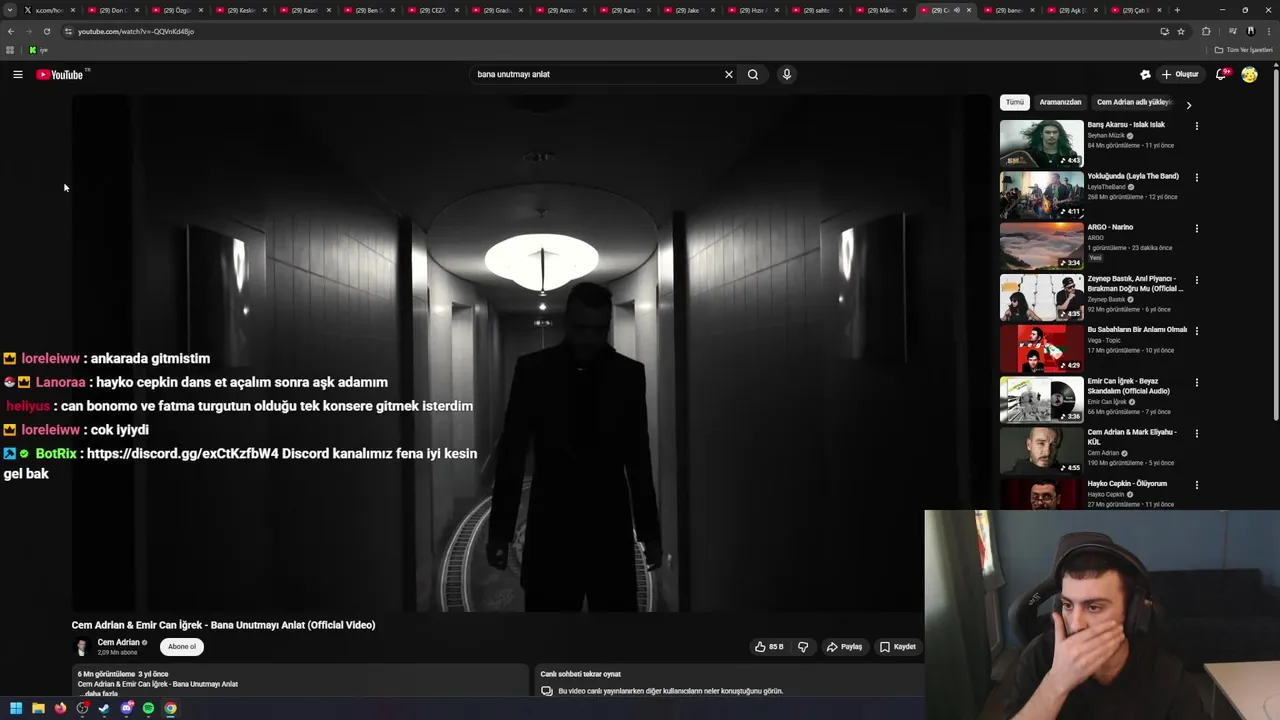This screenshot has width=1280, height=720.
Task: Open the Tüm Yer İşaretleri bookmarks folder
Action: (x=1244, y=50)
